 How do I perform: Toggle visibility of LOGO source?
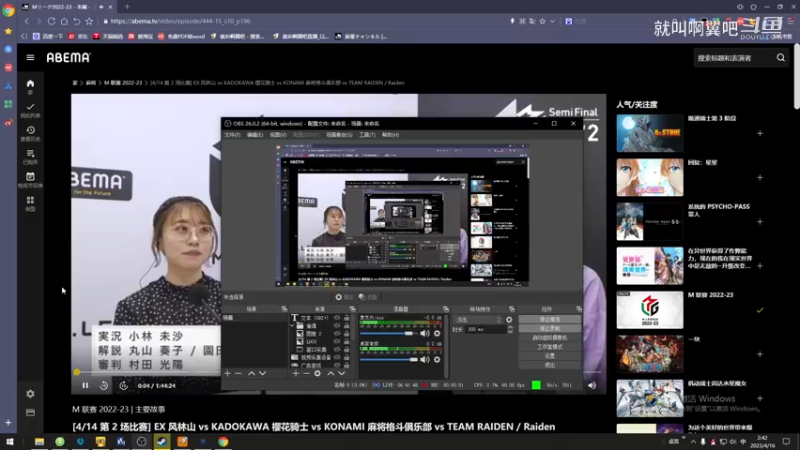click(337, 342)
